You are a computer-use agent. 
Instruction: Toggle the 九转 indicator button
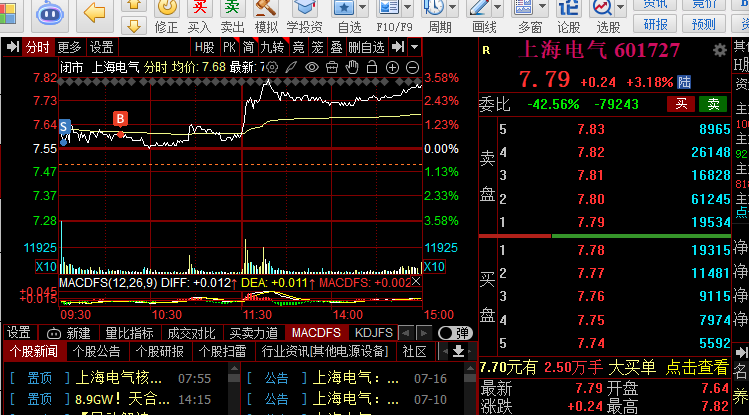[x=272, y=47]
